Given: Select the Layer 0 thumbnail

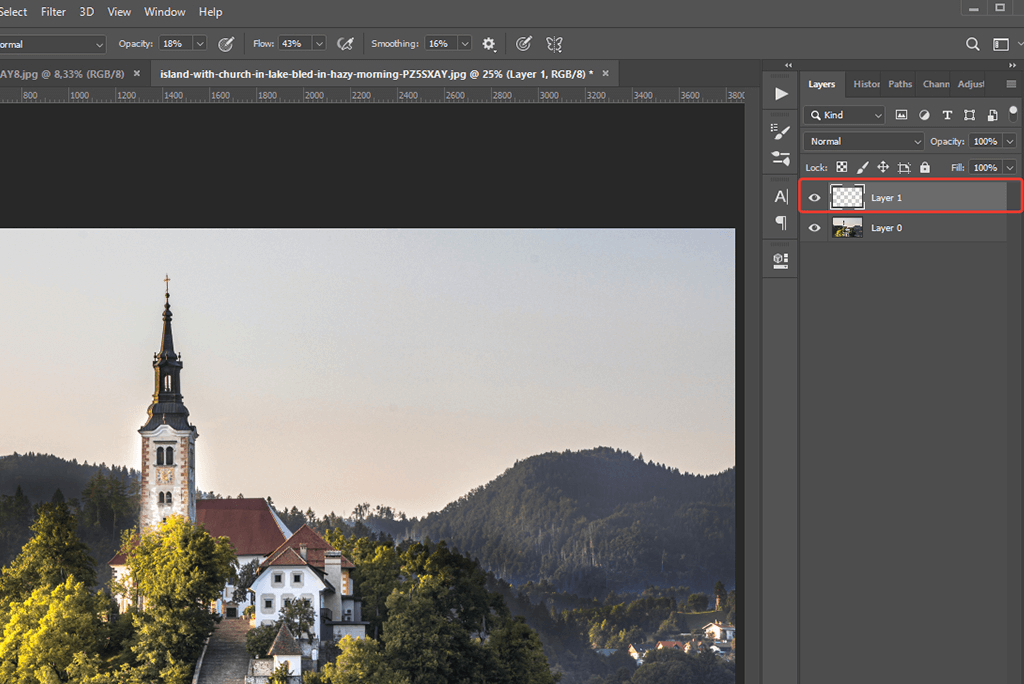Looking at the screenshot, I should 847,228.
